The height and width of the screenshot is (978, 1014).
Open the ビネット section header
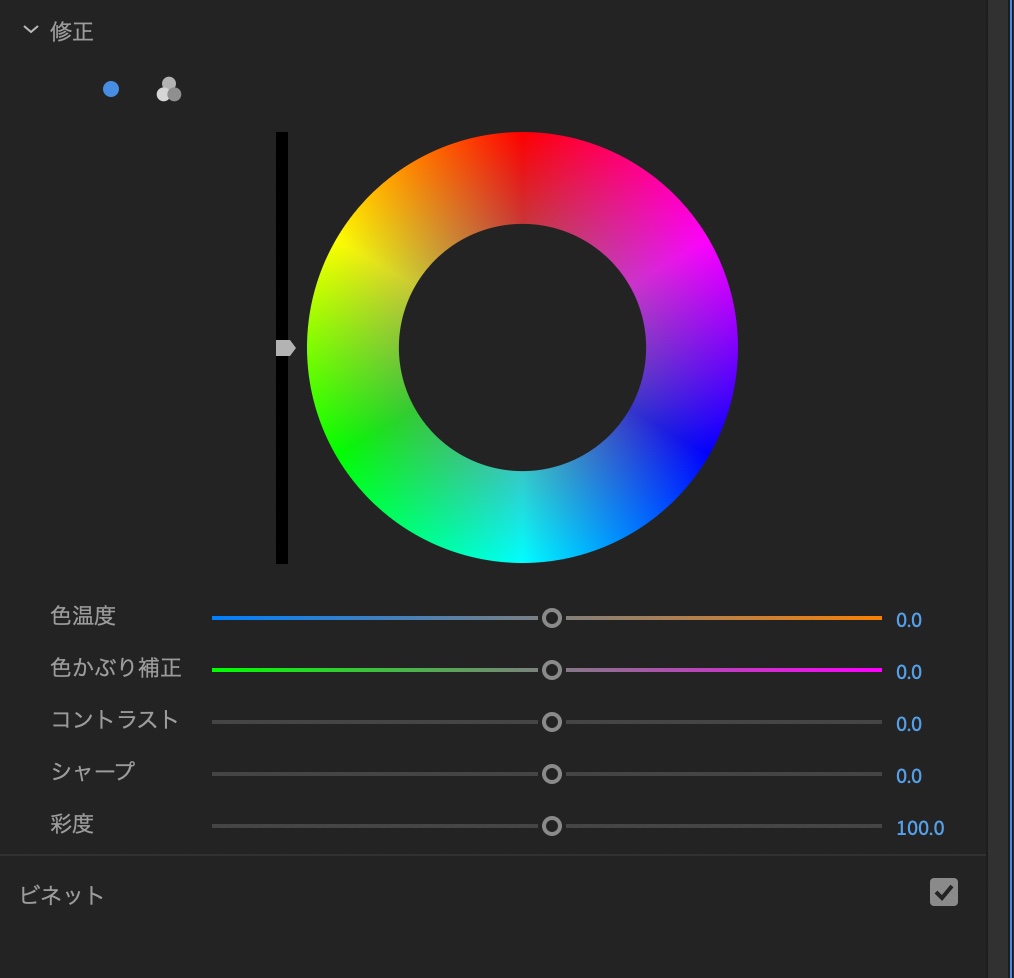click(62, 895)
